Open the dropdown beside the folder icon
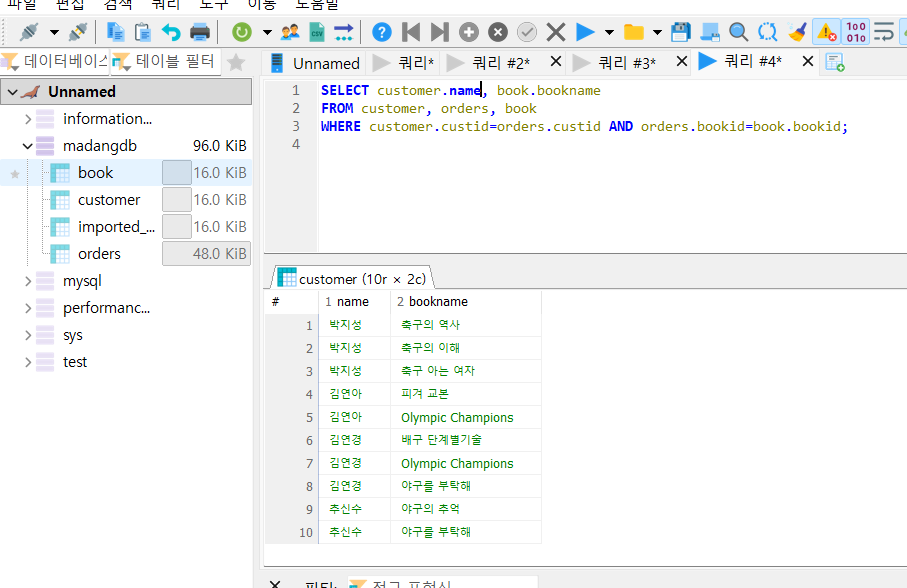907x588 pixels. (x=657, y=32)
